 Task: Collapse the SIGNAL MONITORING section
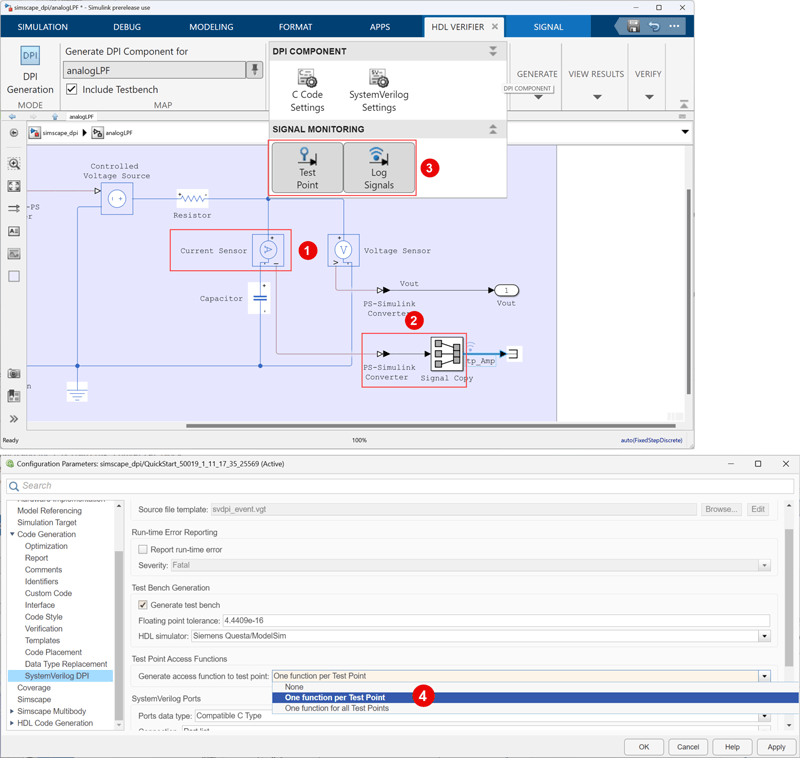click(493, 129)
